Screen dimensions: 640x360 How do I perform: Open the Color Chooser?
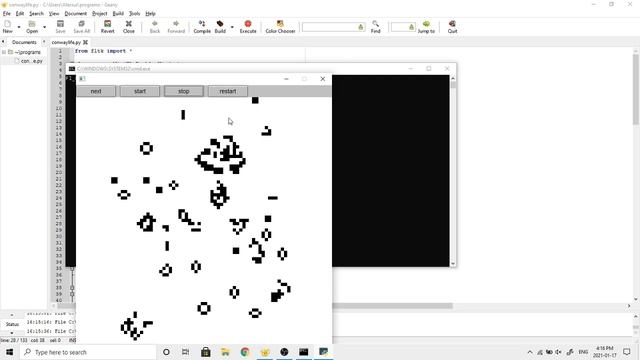click(280, 27)
